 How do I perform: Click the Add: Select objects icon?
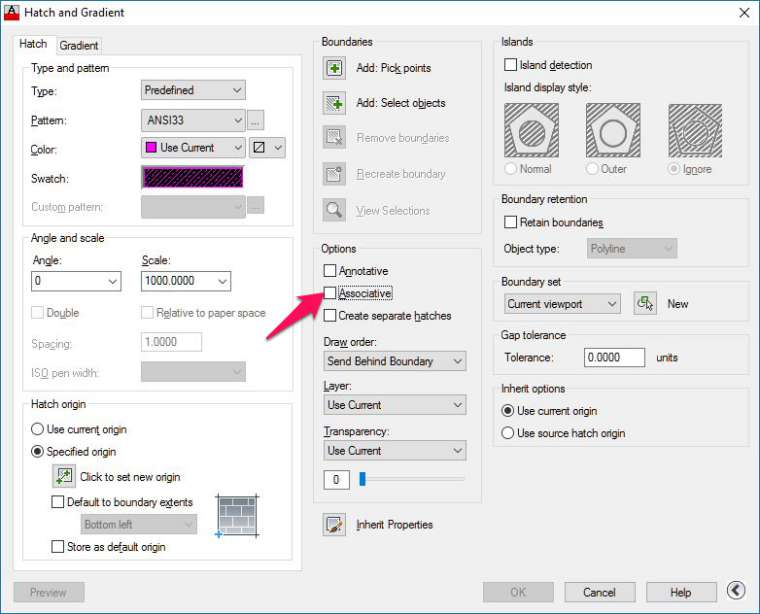334,103
